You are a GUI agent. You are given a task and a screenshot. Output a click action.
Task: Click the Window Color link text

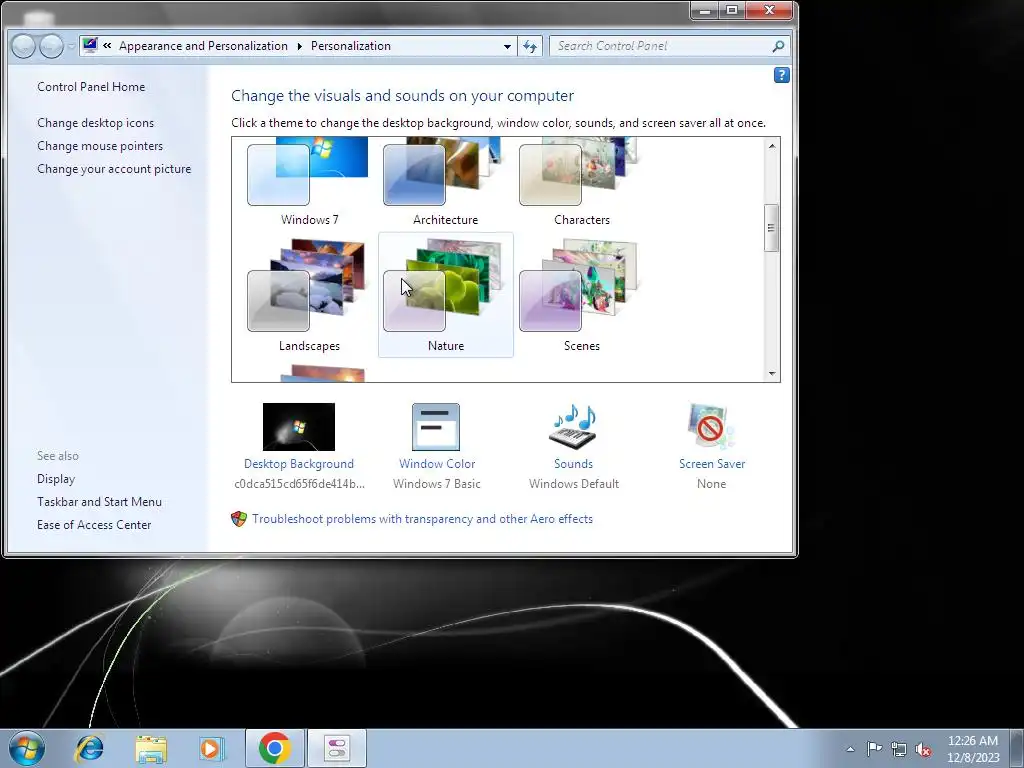[437, 464]
